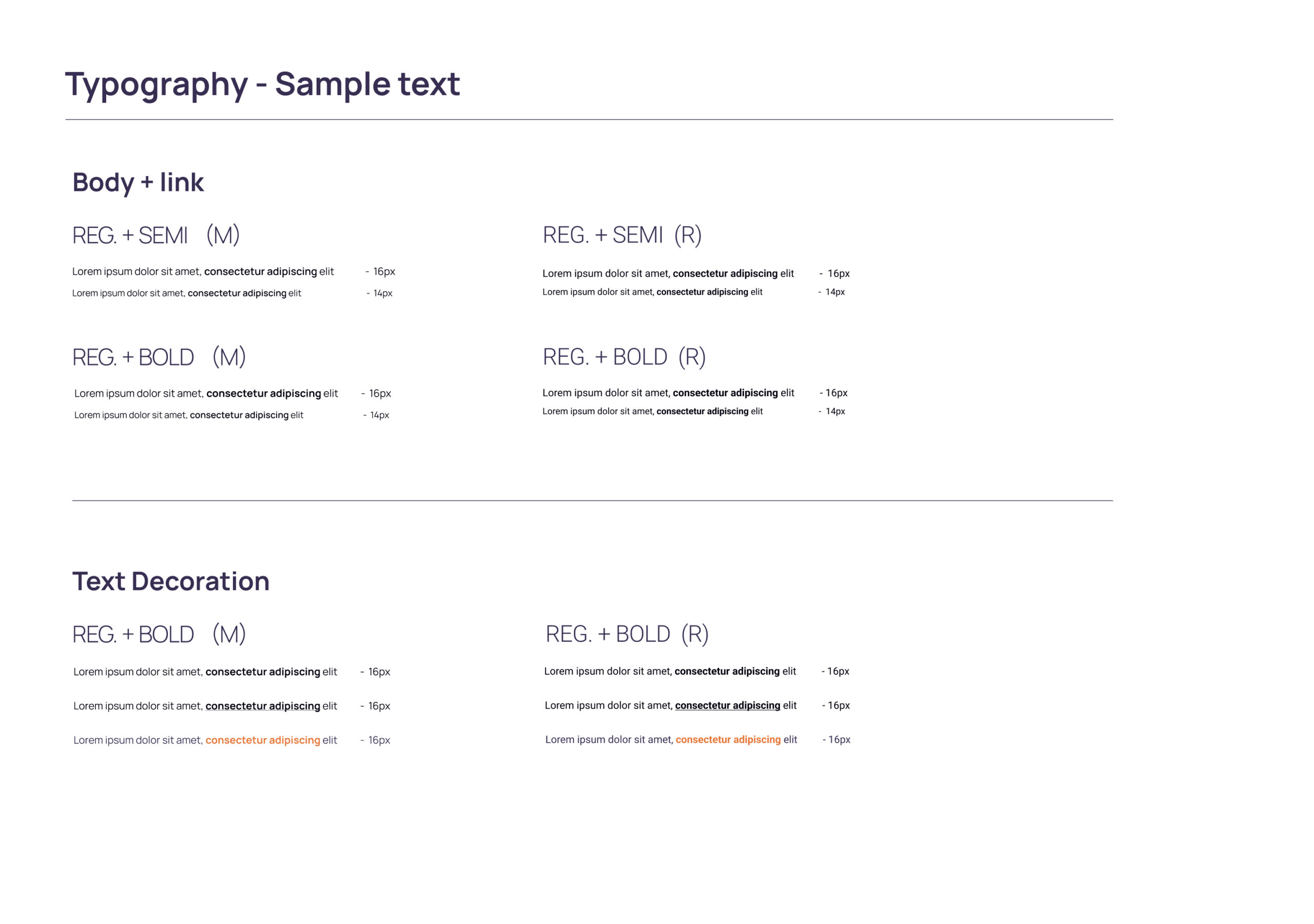The width and height of the screenshot is (1314, 924).
Task: Click the "Typography - Sample text" page title
Action: click(262, 85)
